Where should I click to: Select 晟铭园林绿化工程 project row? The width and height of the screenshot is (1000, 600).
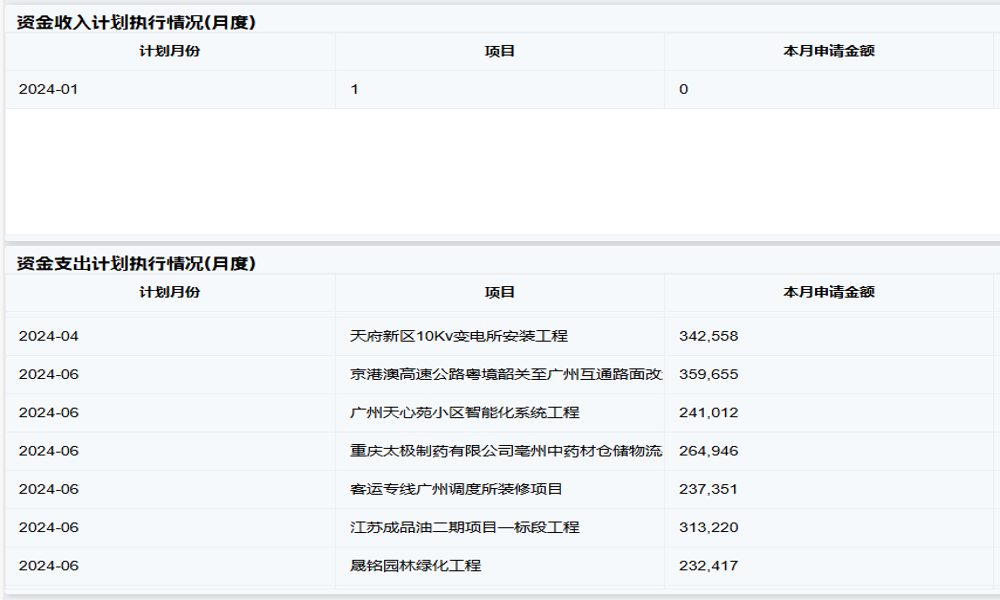click(x=415, y=565)
